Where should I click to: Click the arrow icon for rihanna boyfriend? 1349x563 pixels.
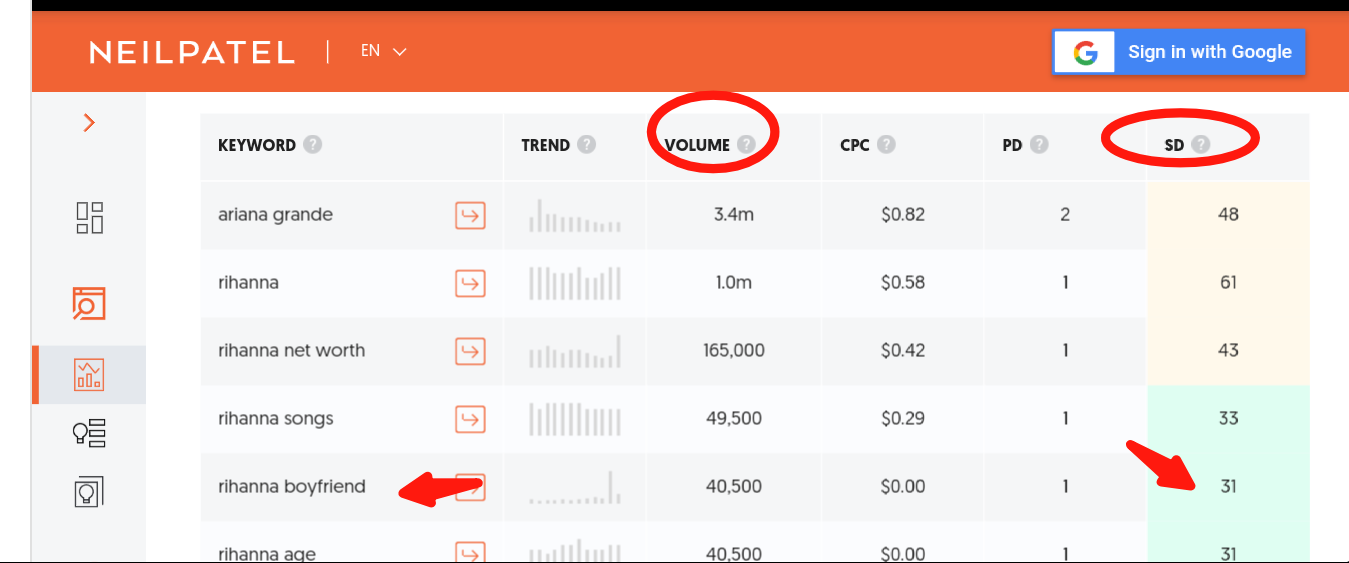pyautogui.click(x=470, y=486)
